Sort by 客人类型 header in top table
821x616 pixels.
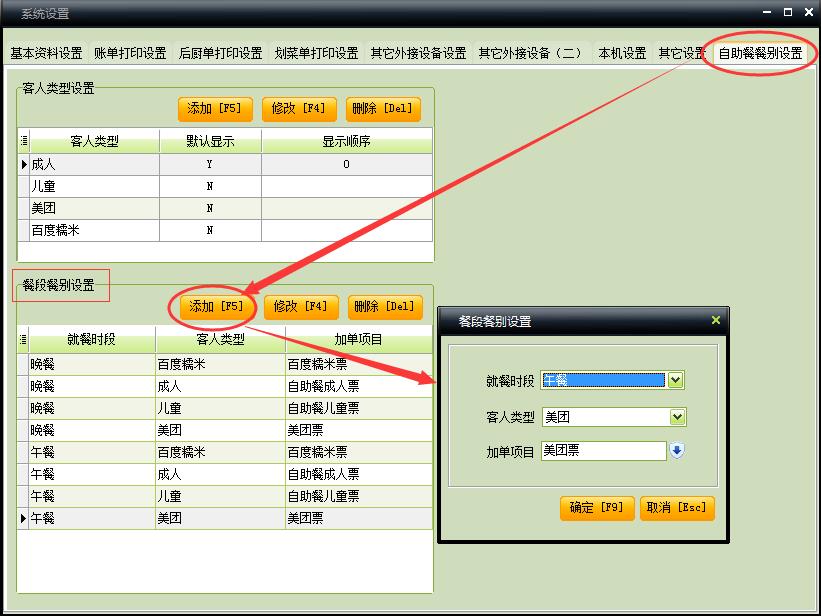coord(94,141)
